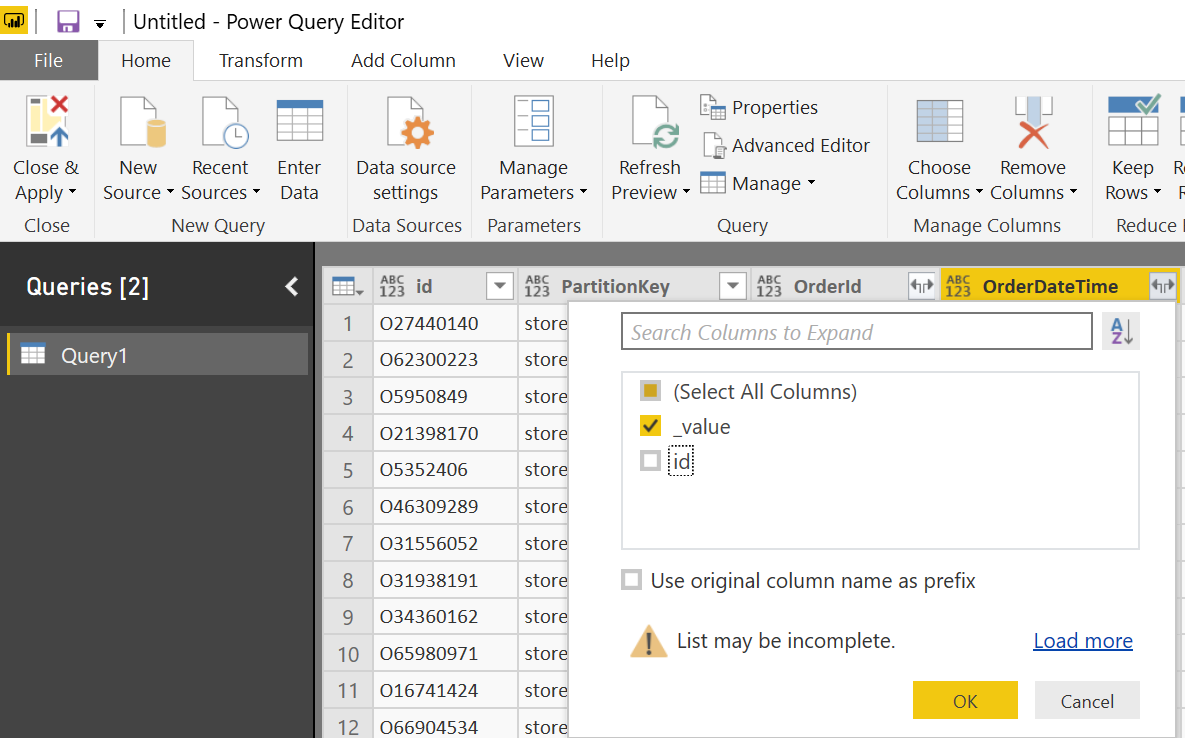
Task: Select the cell O21398170
Action: coord(445,434)
